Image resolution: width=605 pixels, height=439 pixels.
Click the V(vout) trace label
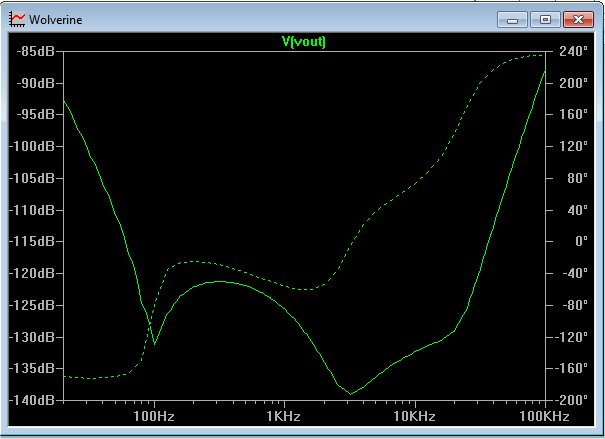tap(304, 41)
